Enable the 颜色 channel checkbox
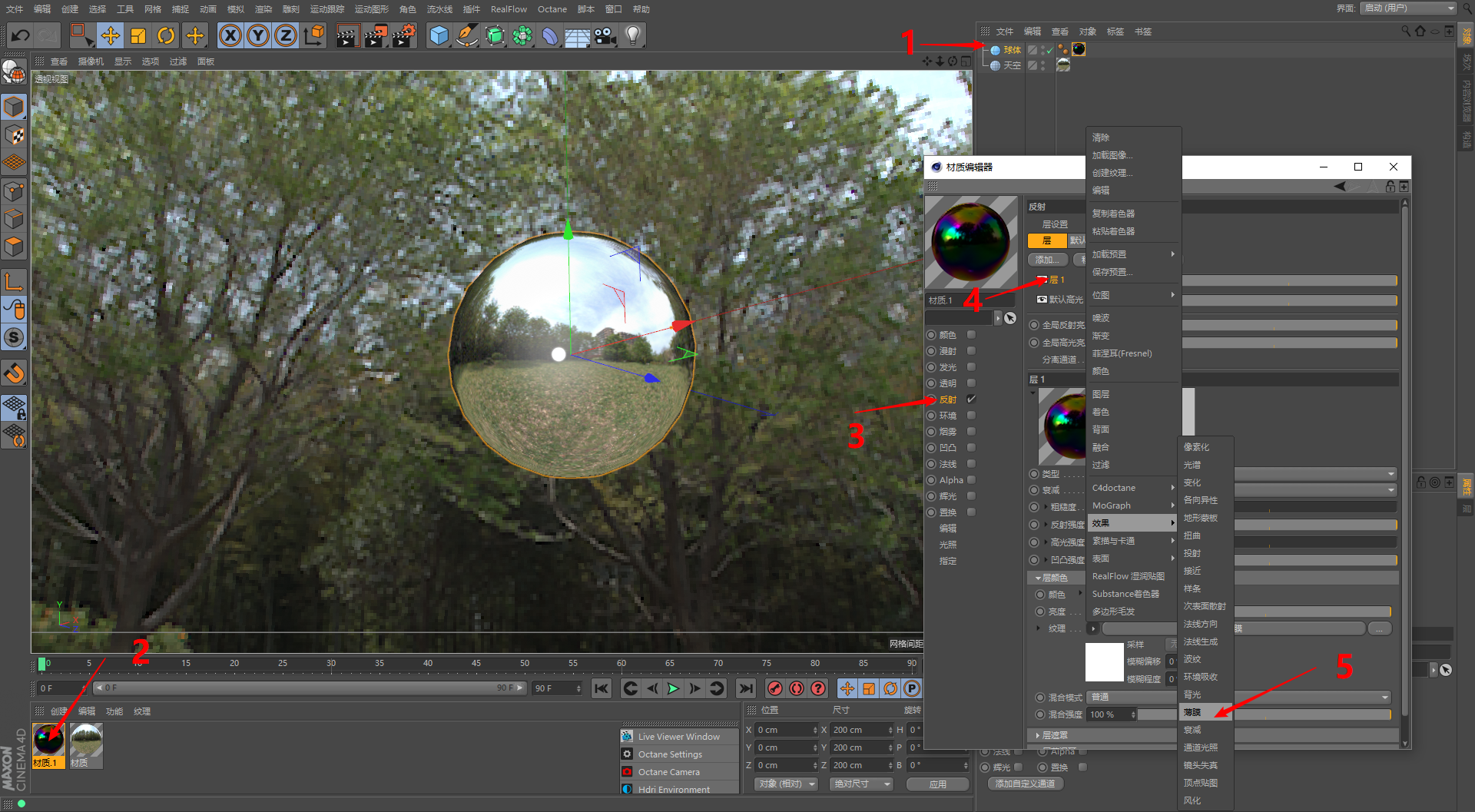Image resolution: width=1475 pixels, height=812 pixels. coord(971,335)
